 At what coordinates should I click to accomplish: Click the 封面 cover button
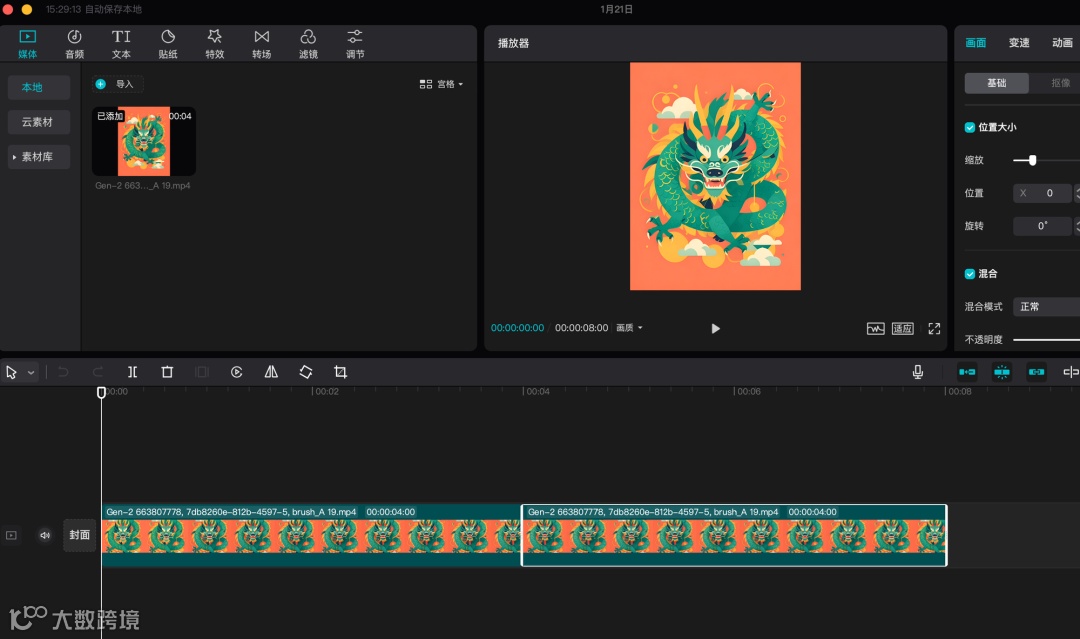click(x=79, y=535)
